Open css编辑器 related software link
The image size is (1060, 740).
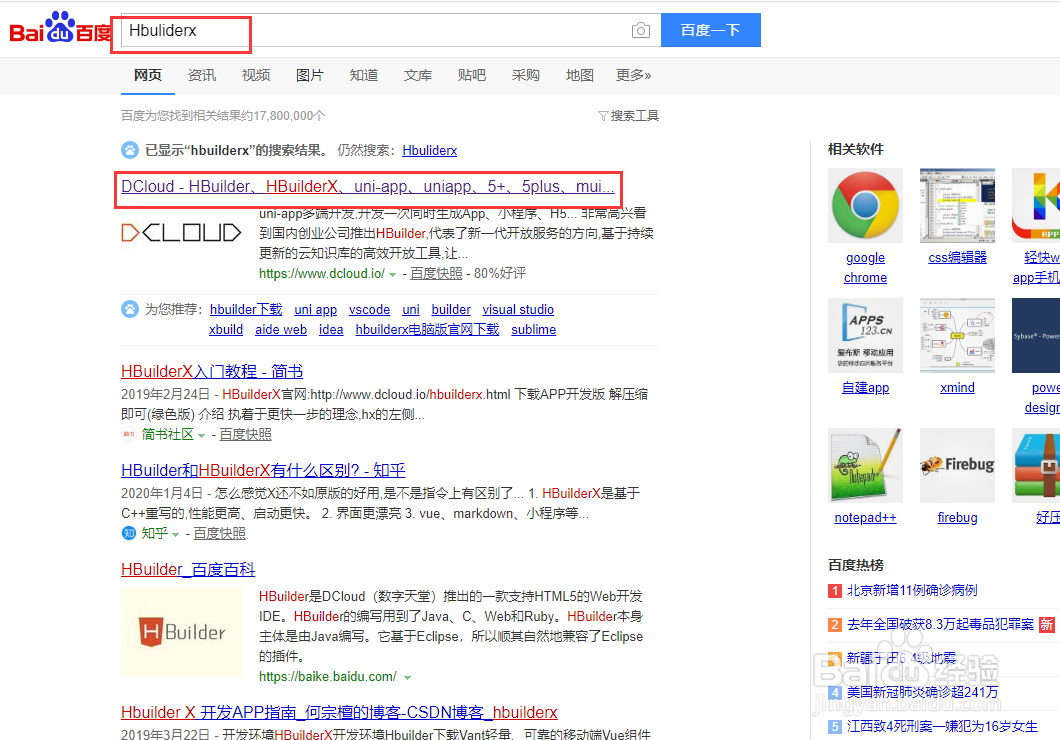click(x=957, y=257)
